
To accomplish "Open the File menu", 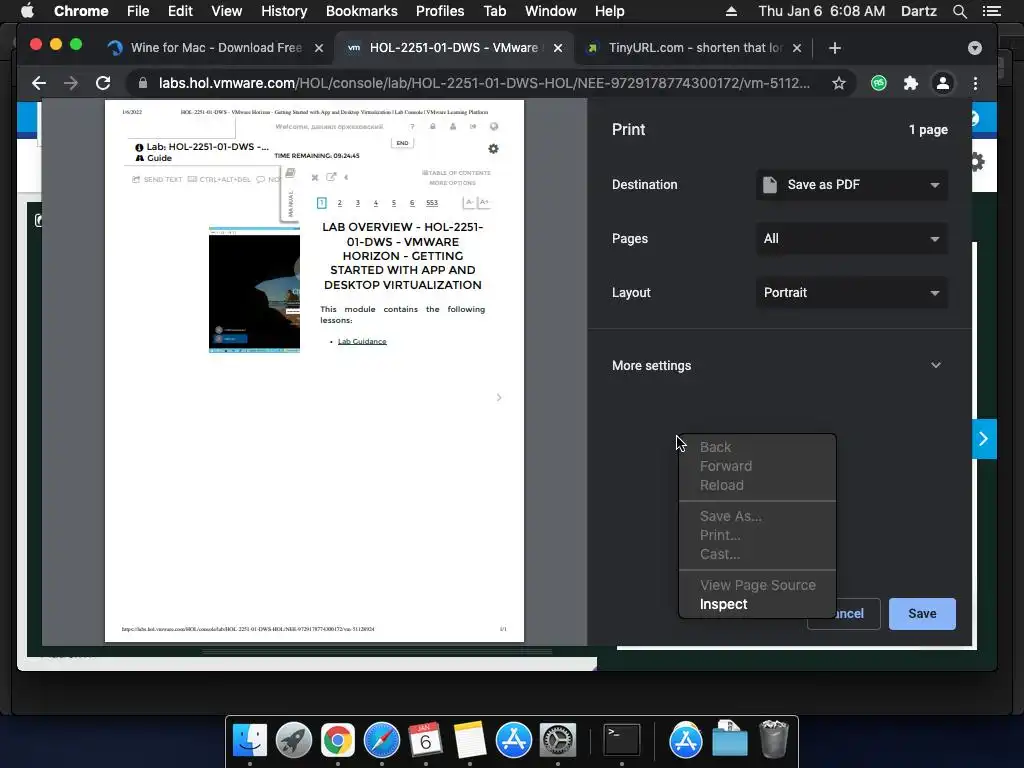I will [x=138, y=11].
